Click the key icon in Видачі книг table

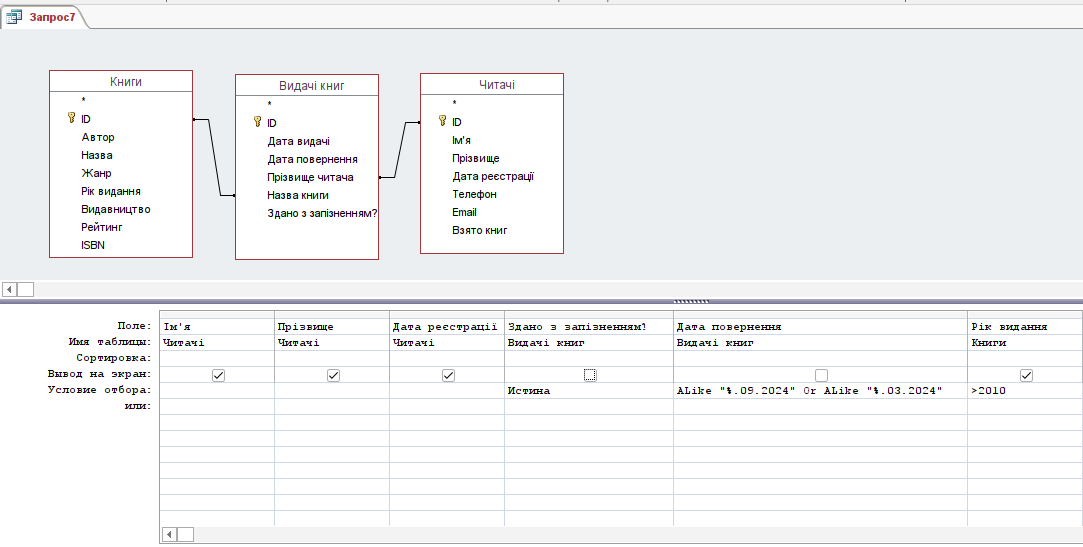pyautogui.click(x=257, y=122)
